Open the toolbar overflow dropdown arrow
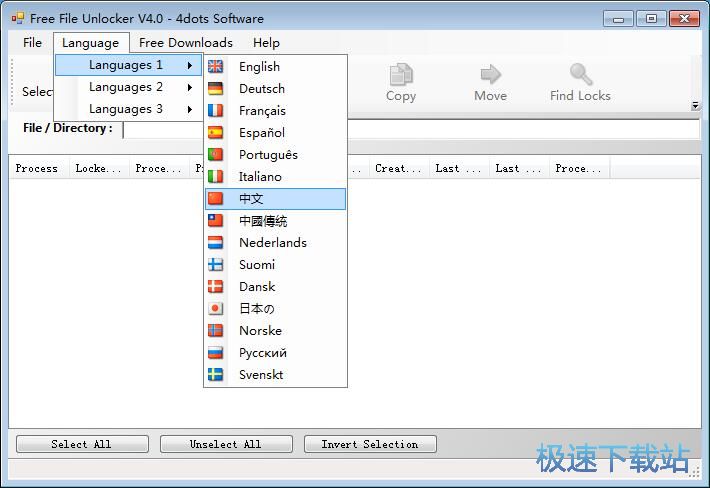The image size is (710, 488). tap(695, 106)
